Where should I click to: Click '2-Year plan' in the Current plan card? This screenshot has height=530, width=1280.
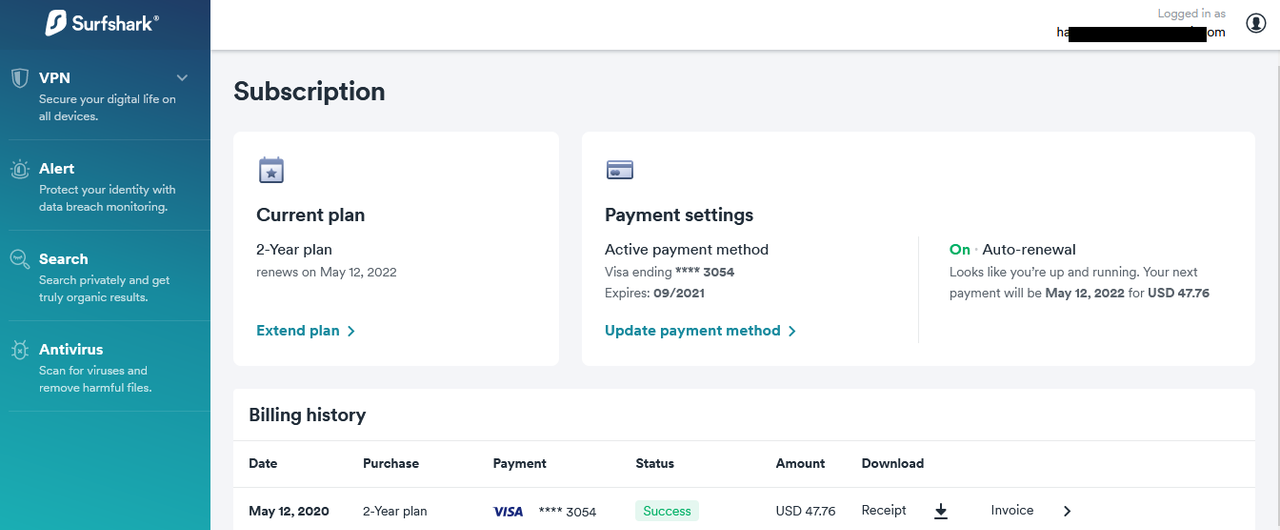tap(294, 250)
